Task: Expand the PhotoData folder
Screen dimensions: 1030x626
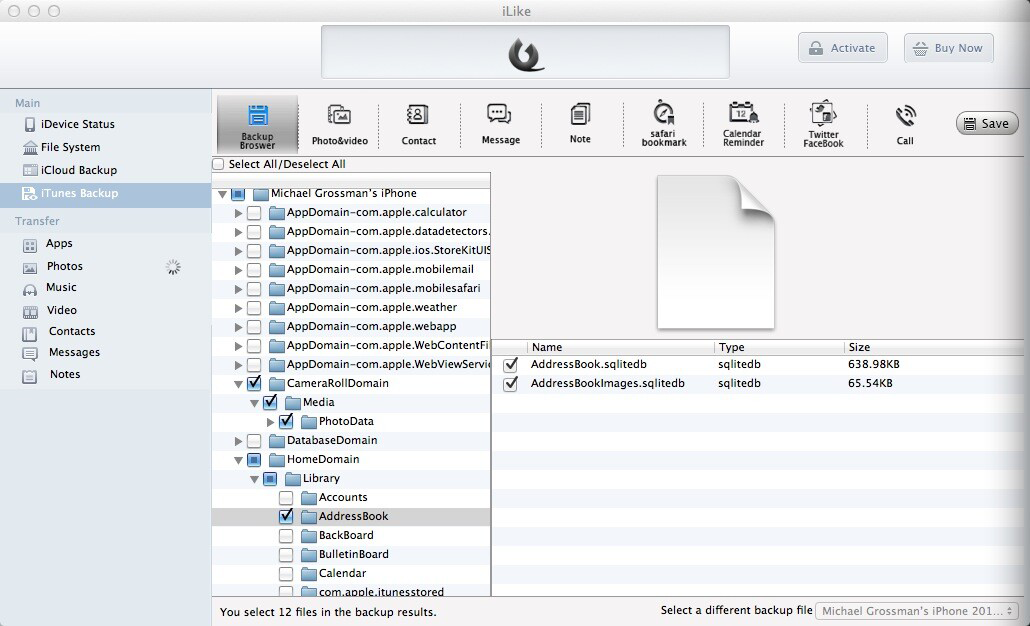Action: pos(270,422)
